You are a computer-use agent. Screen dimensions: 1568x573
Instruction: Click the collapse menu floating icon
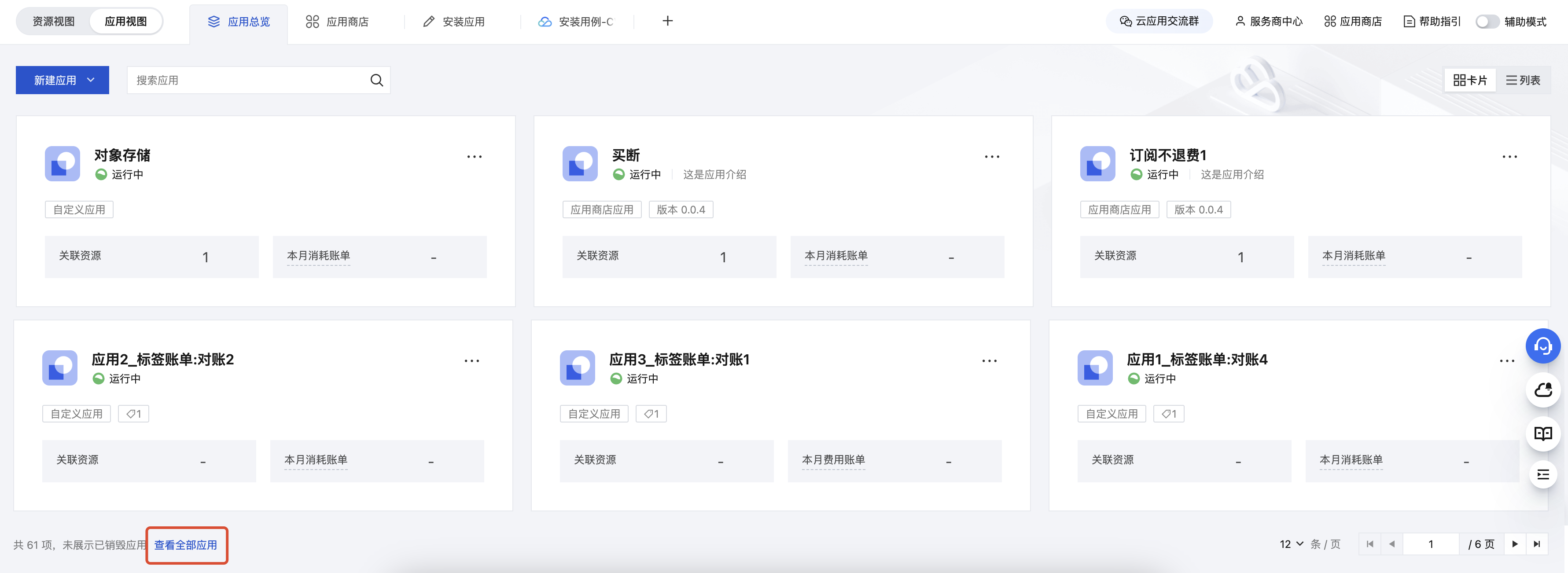coord(1542,474)
